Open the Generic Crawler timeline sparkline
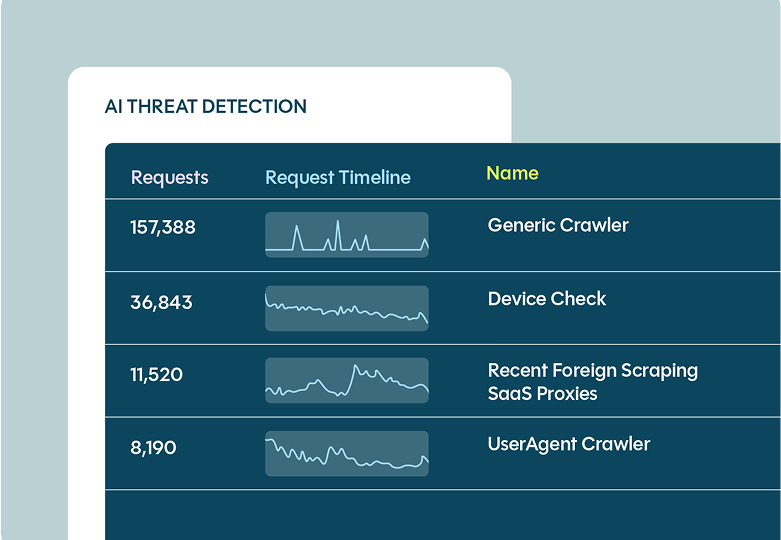 347,235
